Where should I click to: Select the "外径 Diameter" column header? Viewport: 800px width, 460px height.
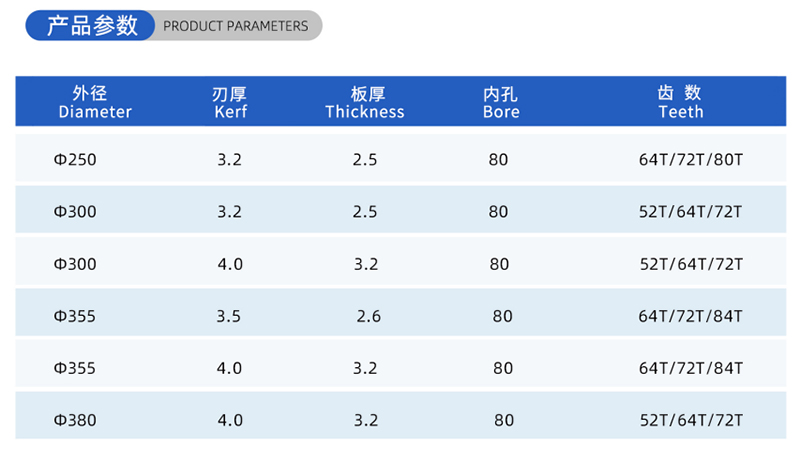pos(95,102)
